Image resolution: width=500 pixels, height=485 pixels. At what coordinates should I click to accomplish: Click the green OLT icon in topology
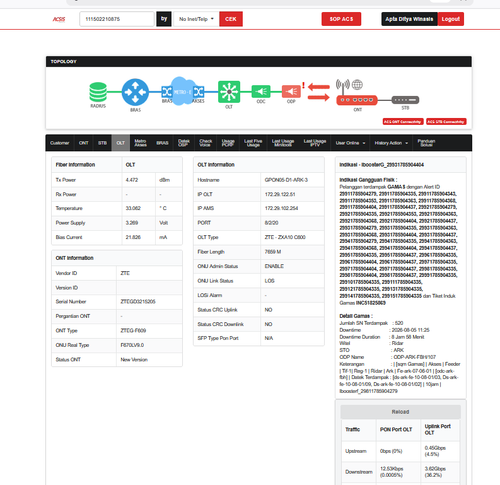(x=229, y=92)
